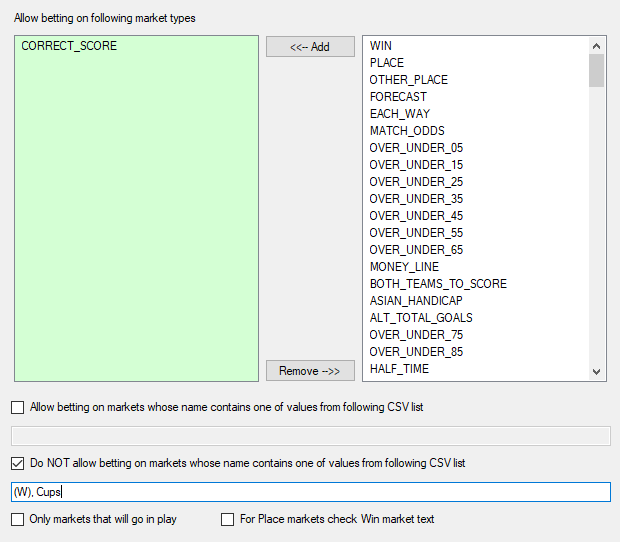Choose the EACH_WAY list item

[399, 114]
